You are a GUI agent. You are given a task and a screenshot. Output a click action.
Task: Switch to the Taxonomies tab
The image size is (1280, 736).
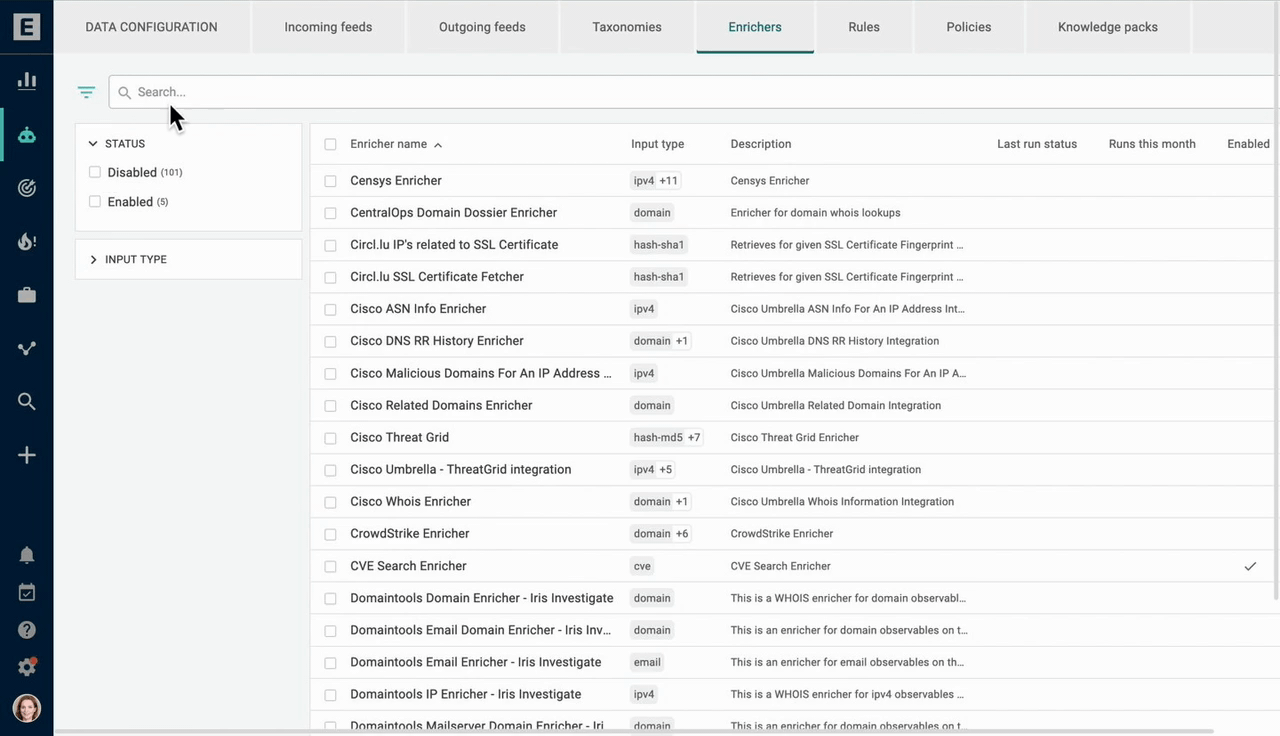click(x=627, y=27)
